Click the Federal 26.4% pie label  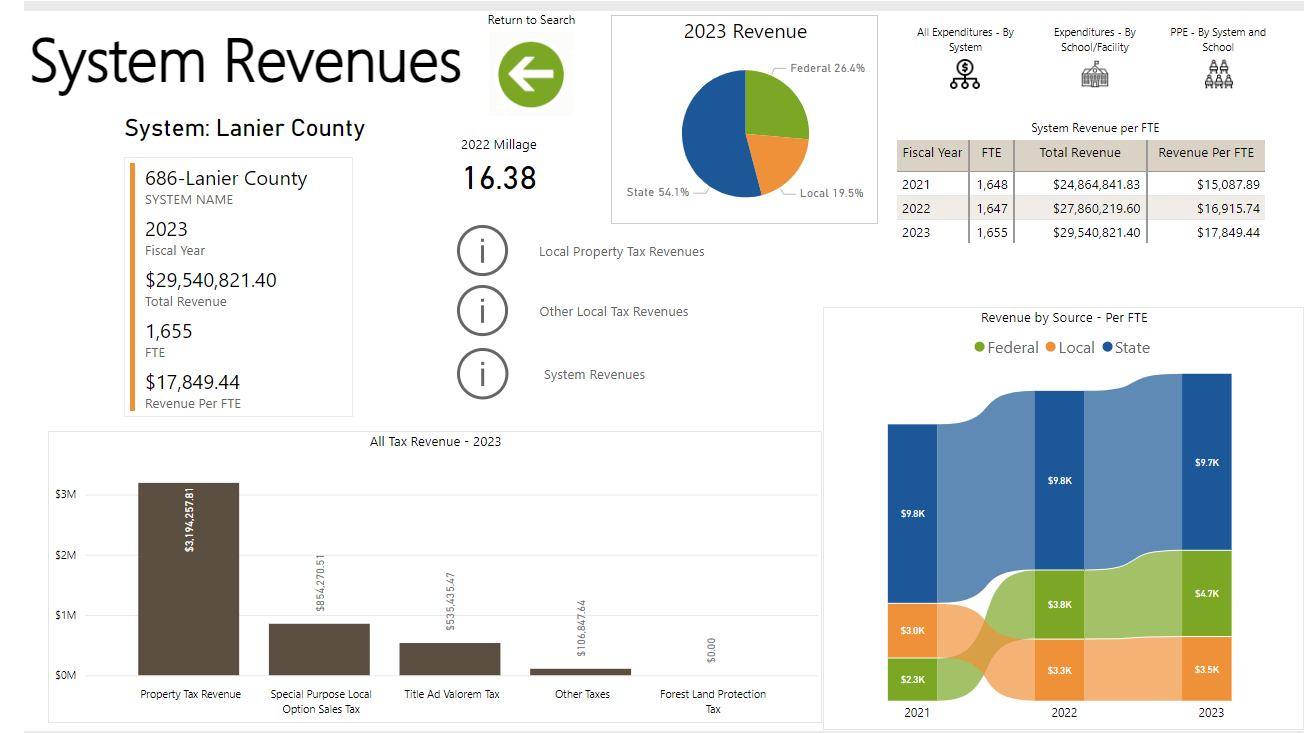pyautogui.click(x=827, y=69)
